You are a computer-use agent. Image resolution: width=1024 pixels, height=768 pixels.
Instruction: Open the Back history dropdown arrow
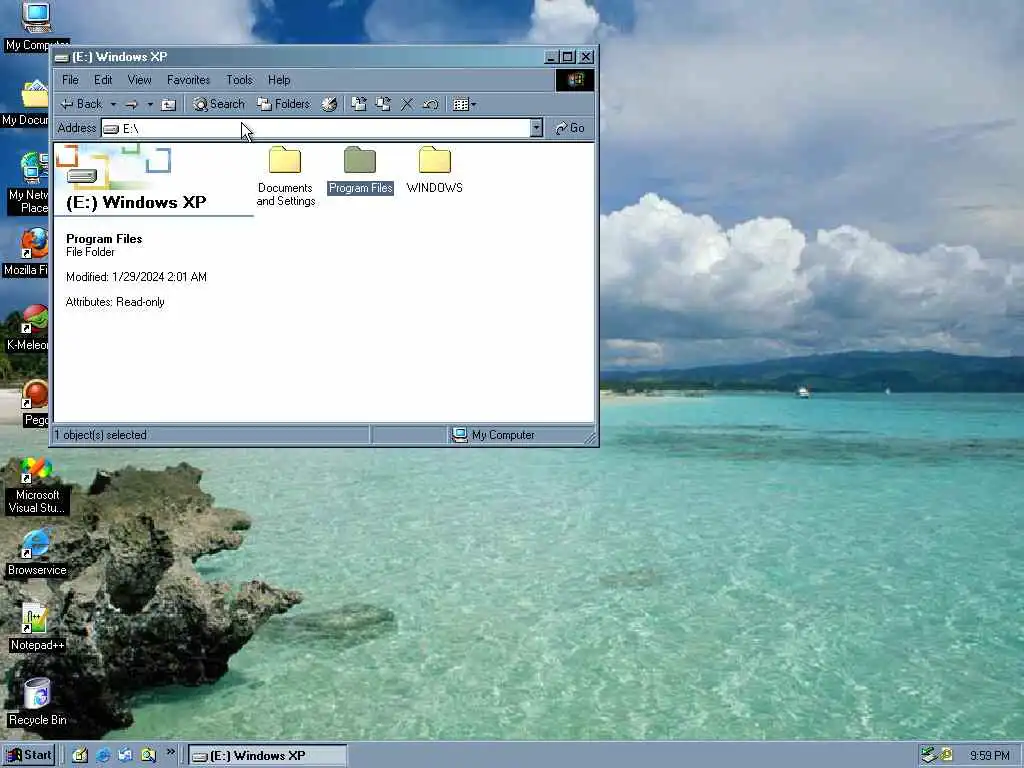tap(113, 104)
